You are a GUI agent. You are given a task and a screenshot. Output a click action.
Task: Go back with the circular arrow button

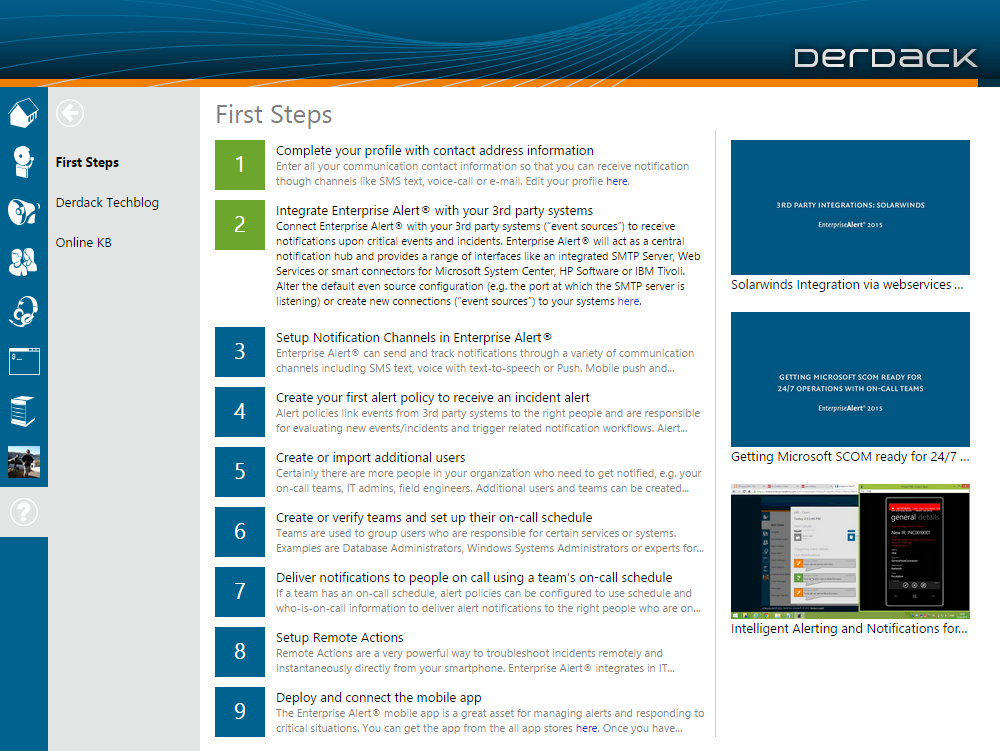tap(70, 113)
